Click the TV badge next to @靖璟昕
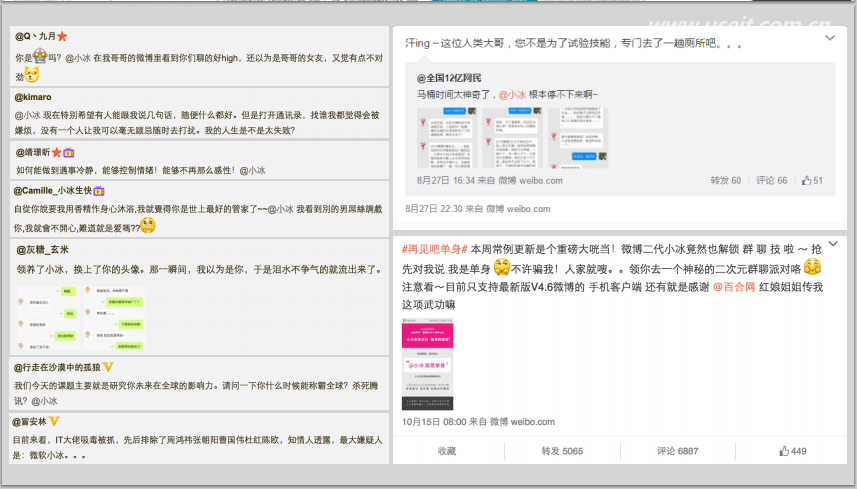Viewport: 857px width, 489px height. click(x=68, y=152)
